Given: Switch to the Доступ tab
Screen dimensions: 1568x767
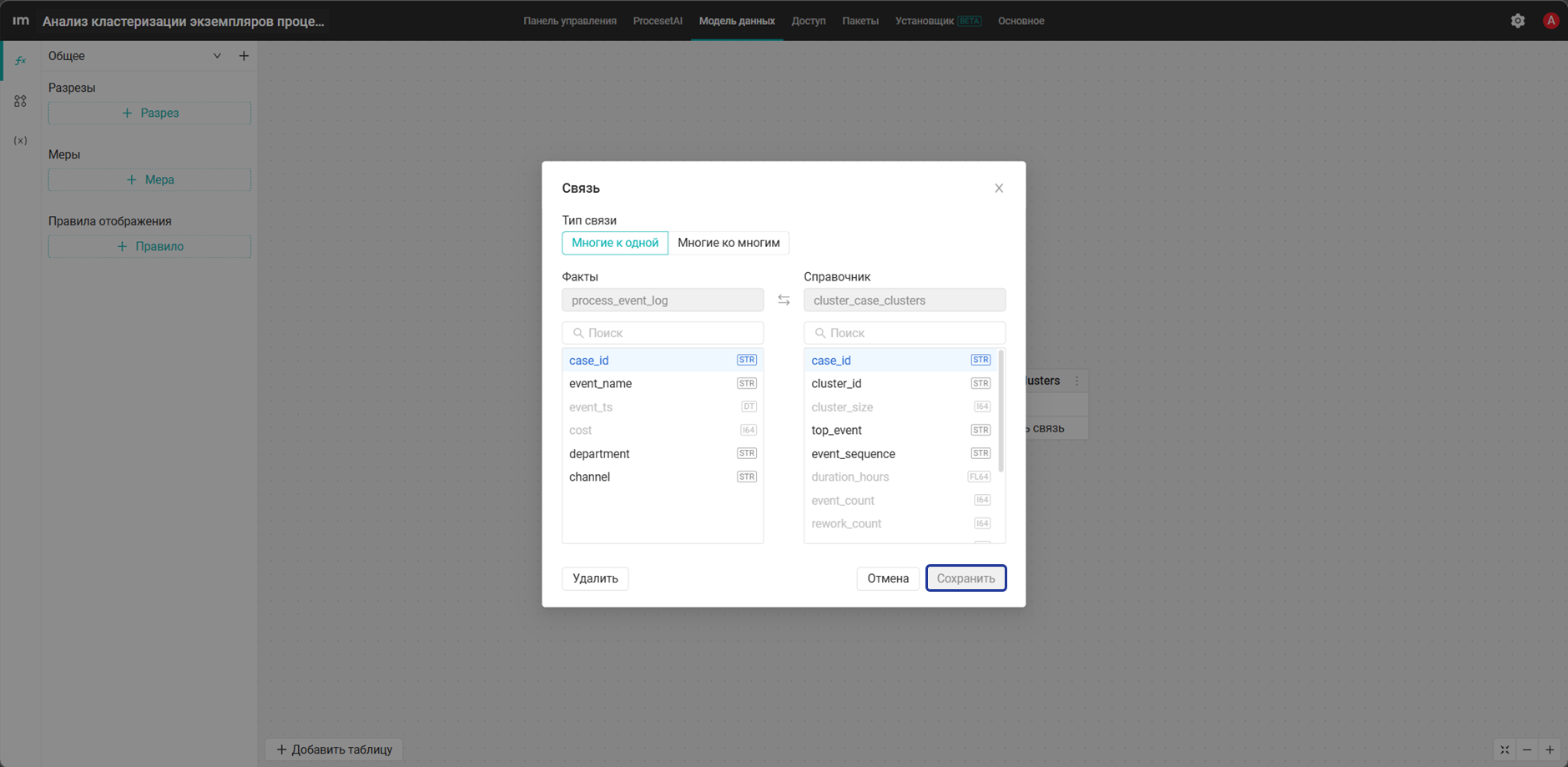Looking at the screenshot, I should point(809,21).
